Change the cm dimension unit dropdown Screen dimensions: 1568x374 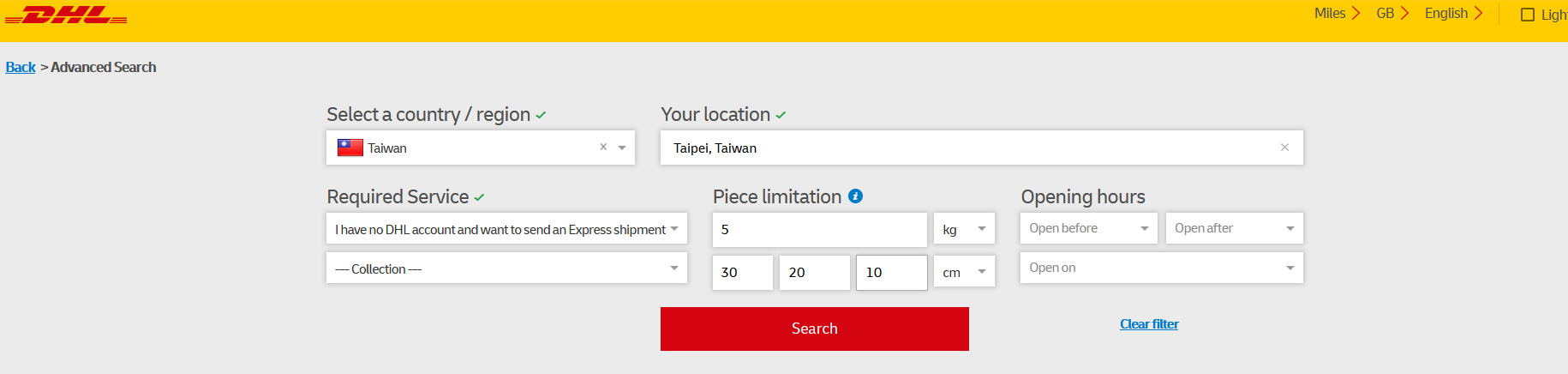964,272
